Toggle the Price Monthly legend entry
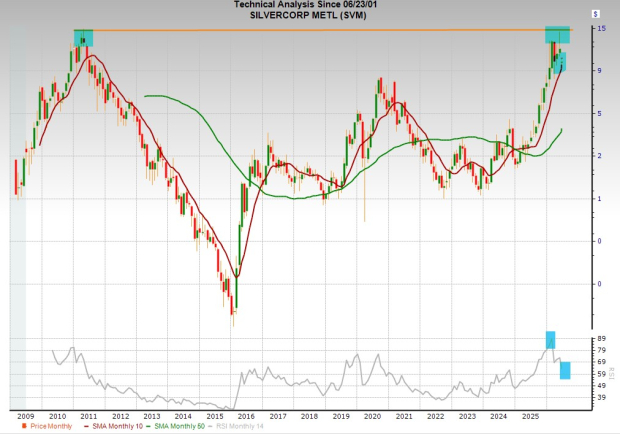Screen dimensions: 620x434 tap(47, 426)
